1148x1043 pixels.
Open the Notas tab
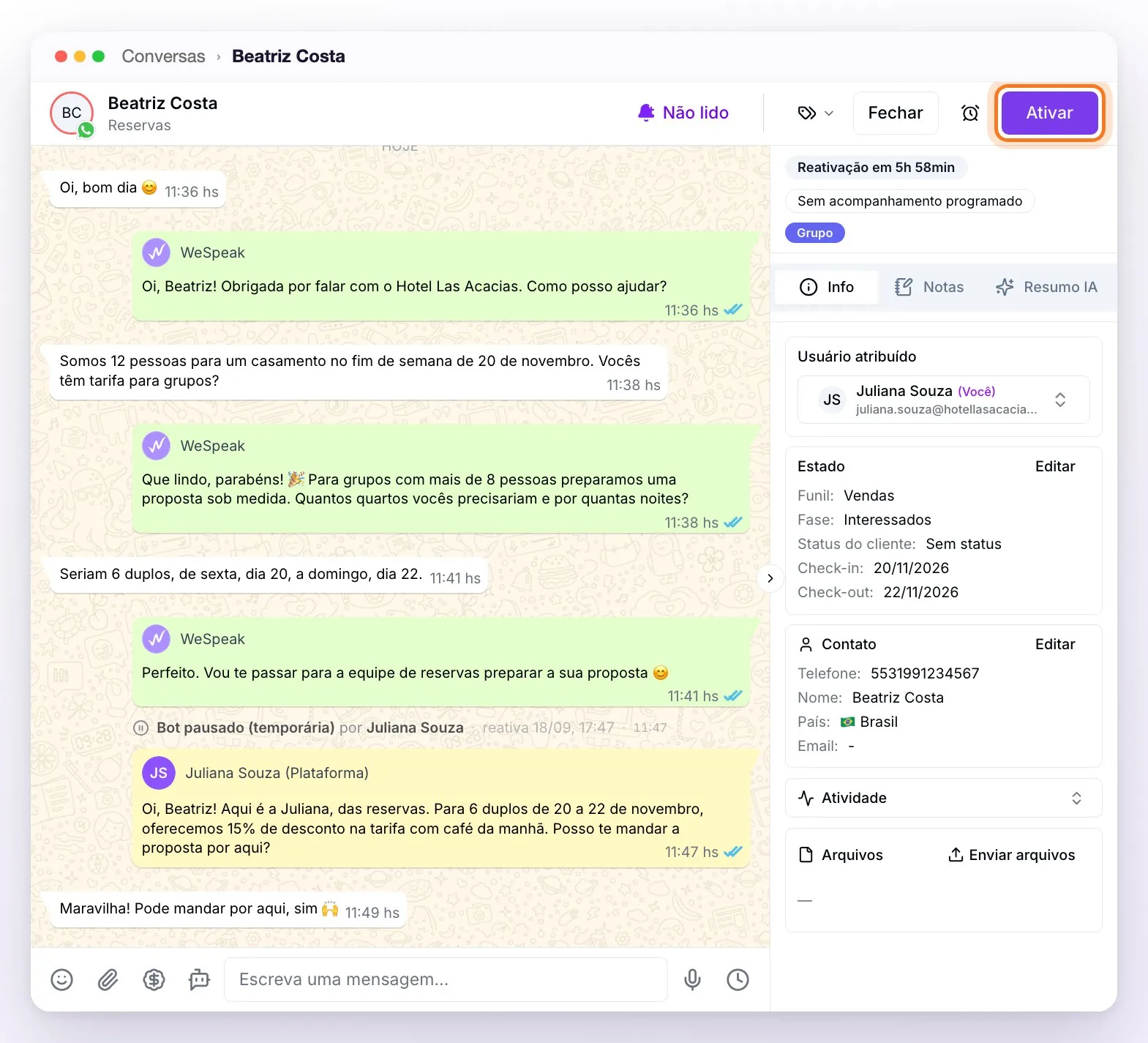(x=929, y=287)
